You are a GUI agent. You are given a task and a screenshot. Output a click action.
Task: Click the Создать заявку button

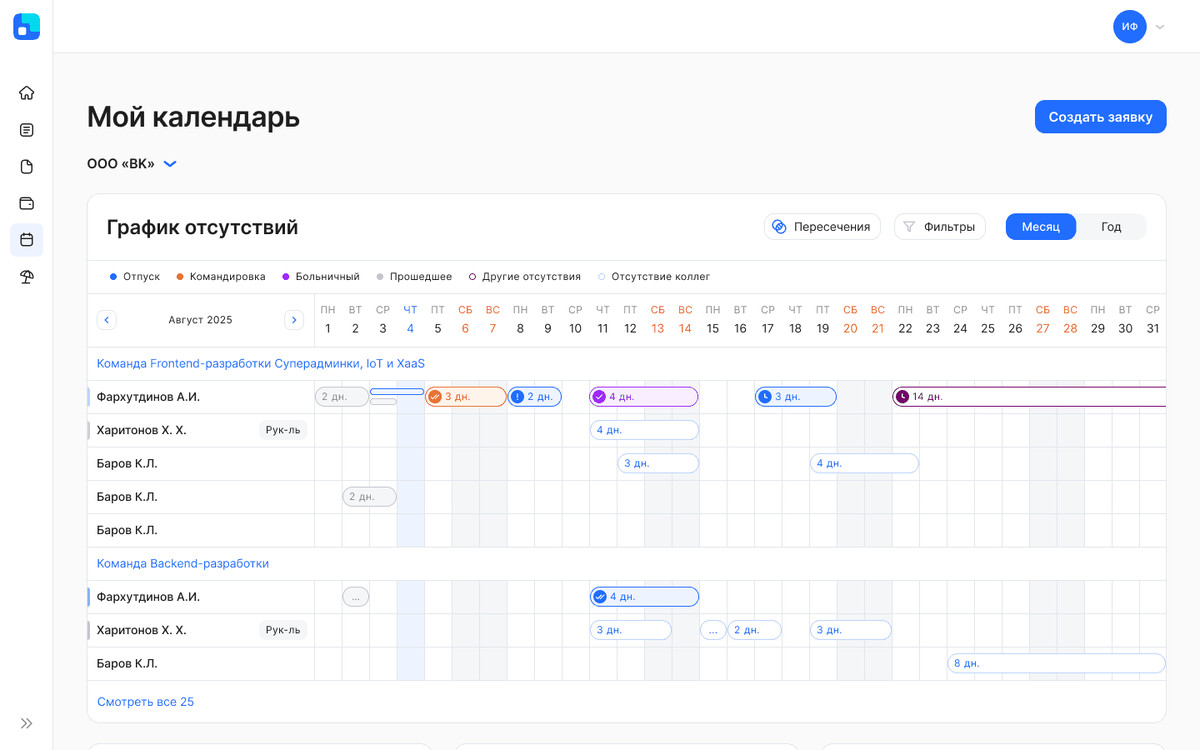click(x=1100, y=117)
